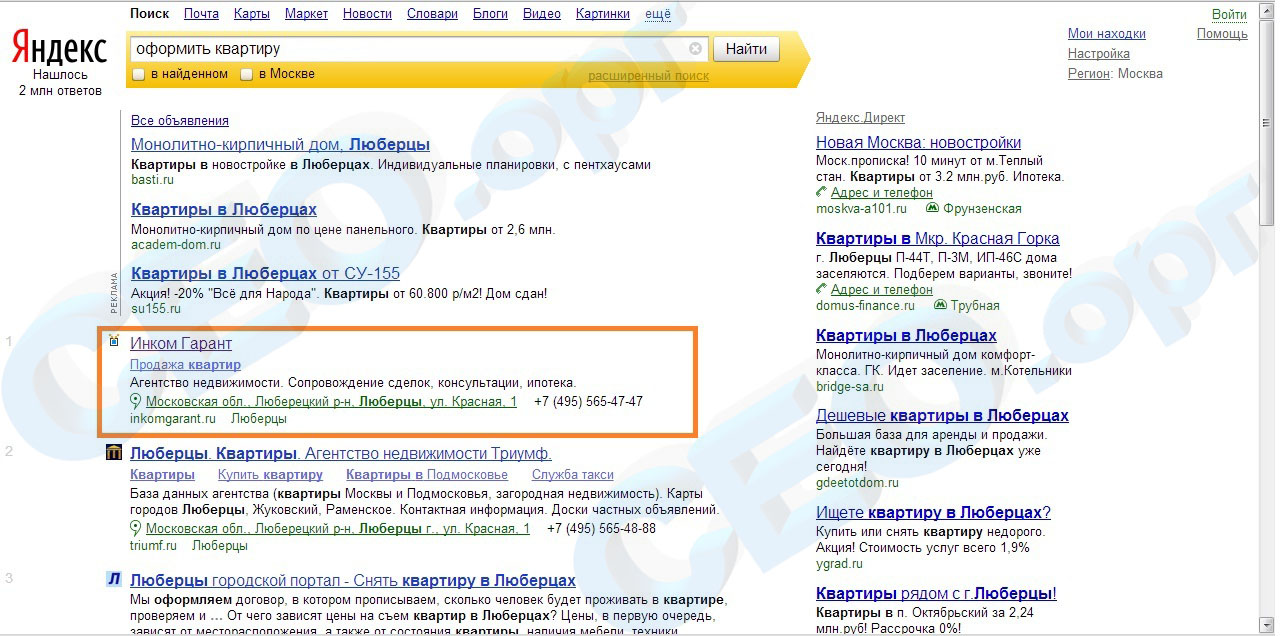Expand the "ещё" services menu
Screen dimensions: 1280x636
(658, 14)
